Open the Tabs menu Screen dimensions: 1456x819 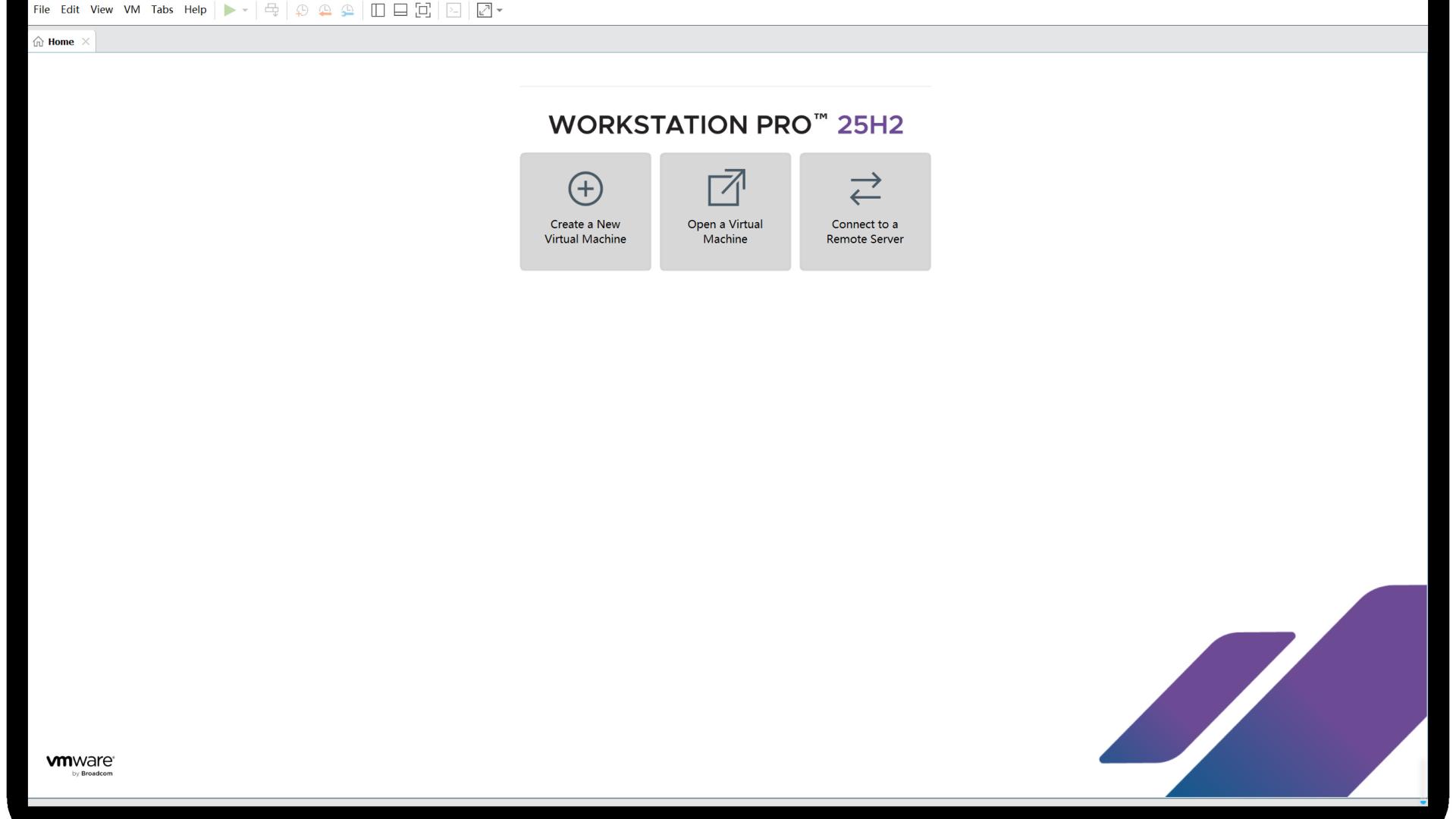162,10
